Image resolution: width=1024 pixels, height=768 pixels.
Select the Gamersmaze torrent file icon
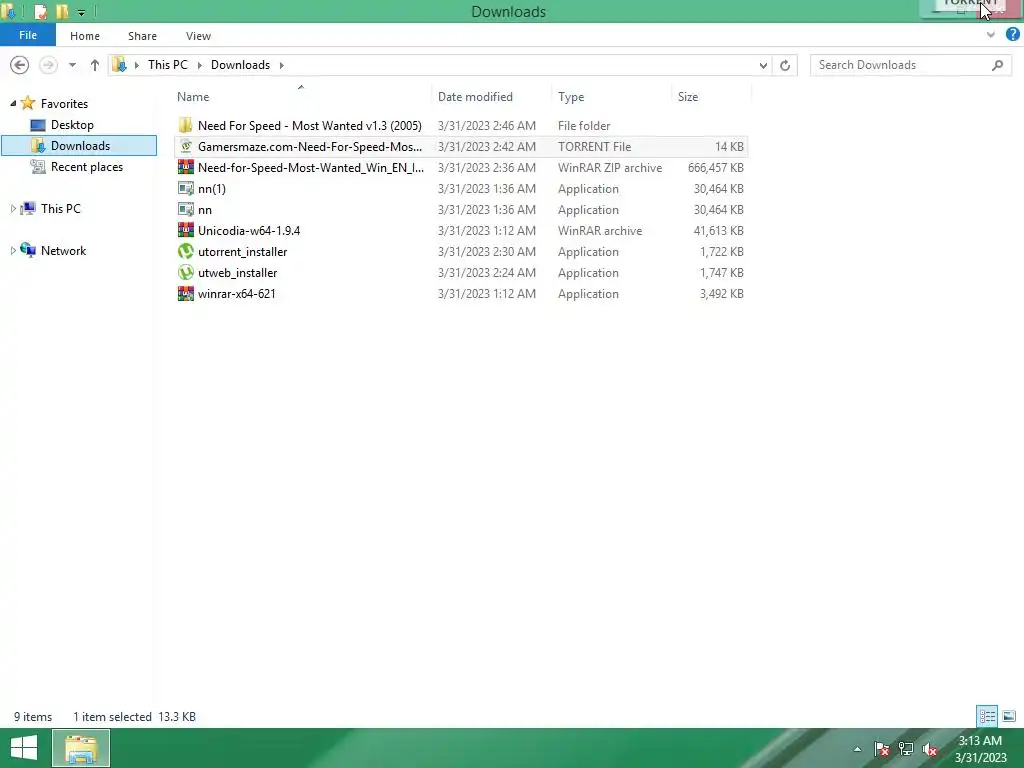coord(185,146)
